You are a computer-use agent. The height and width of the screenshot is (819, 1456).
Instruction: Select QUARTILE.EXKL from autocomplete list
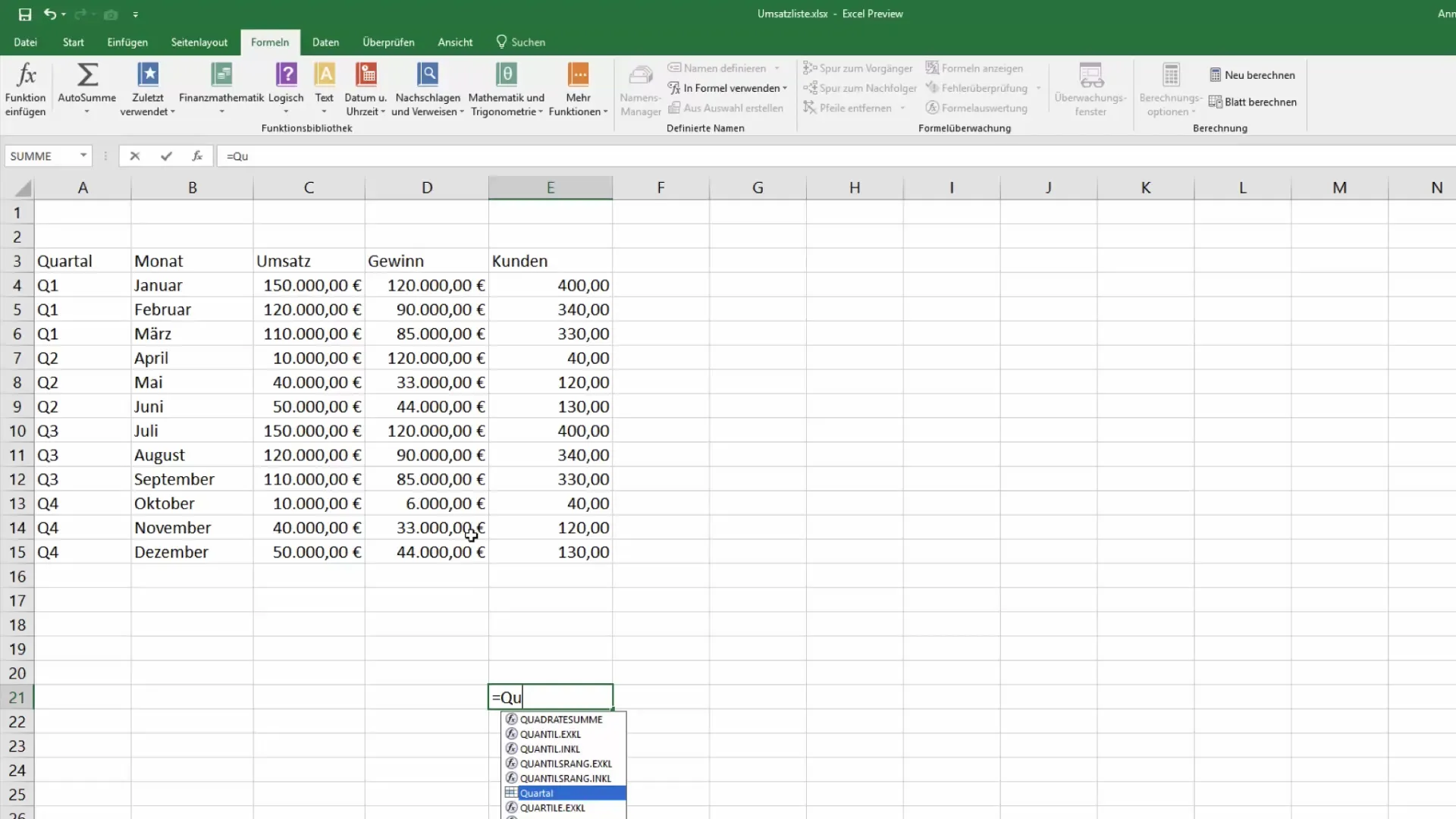564,808
